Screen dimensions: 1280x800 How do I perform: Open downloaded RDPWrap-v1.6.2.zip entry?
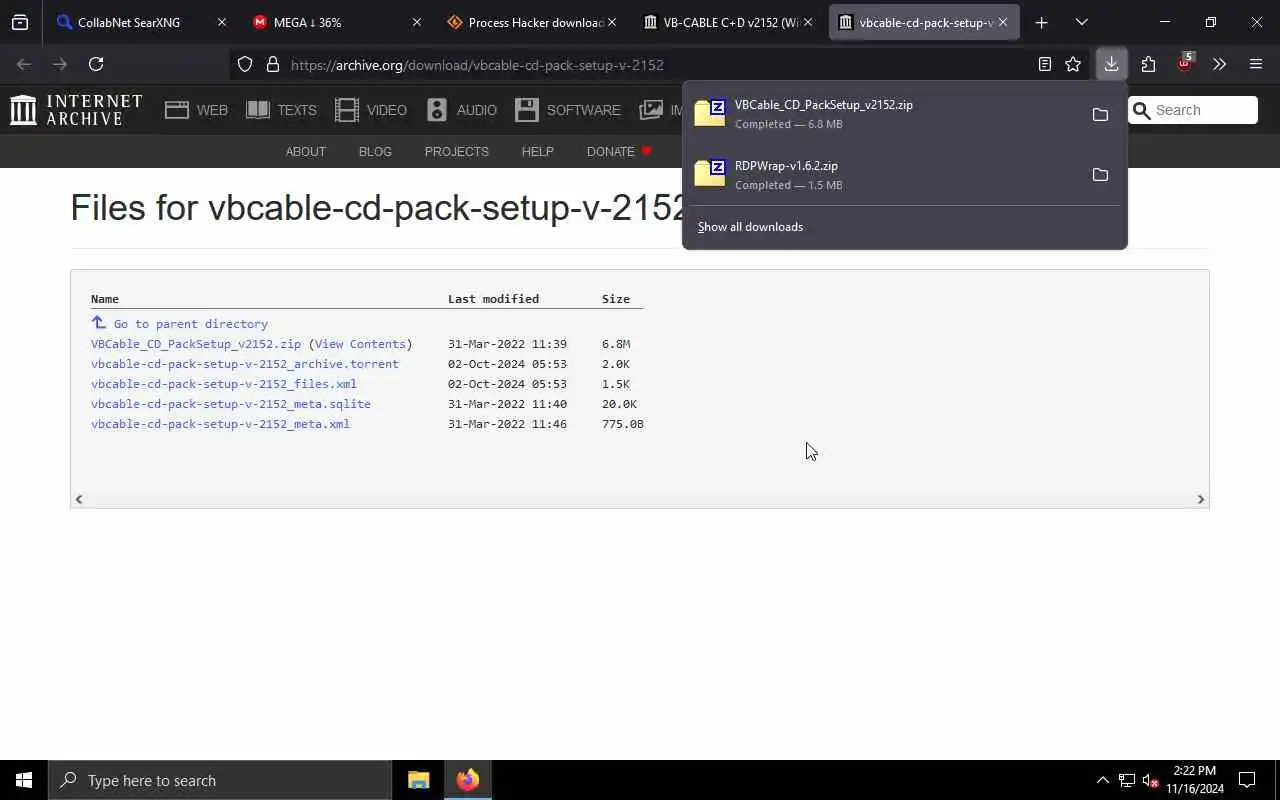pyautogui.click(x=883, y=175)
